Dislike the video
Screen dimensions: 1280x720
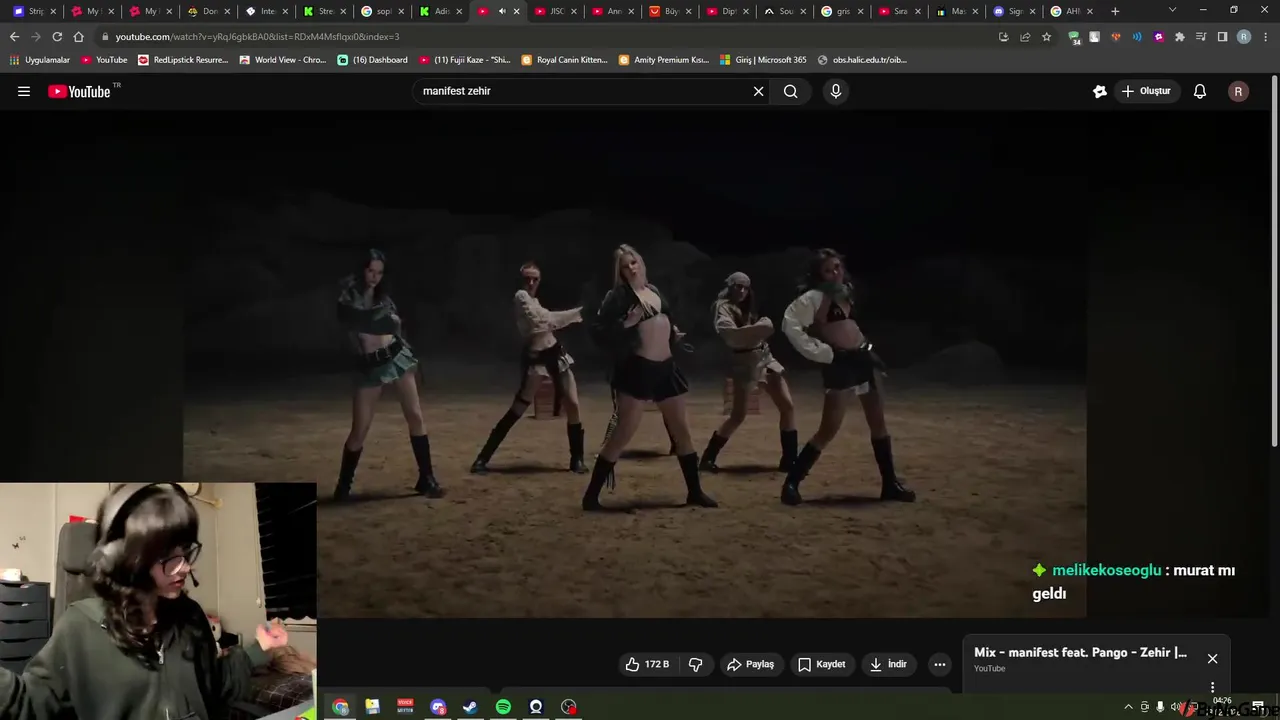[x=696, y=664]
